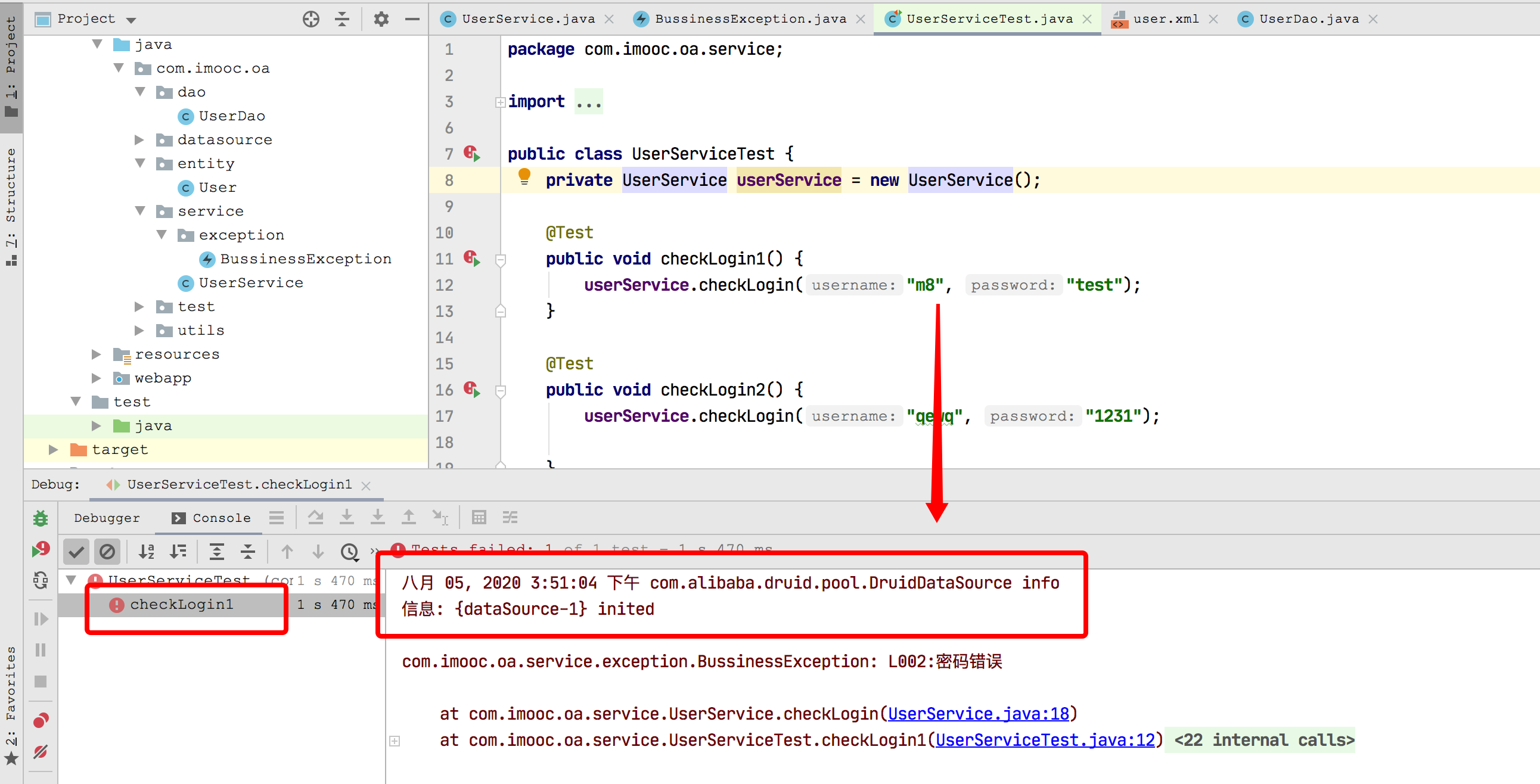
Task: Stop the debug session
Action: [41, 681]
